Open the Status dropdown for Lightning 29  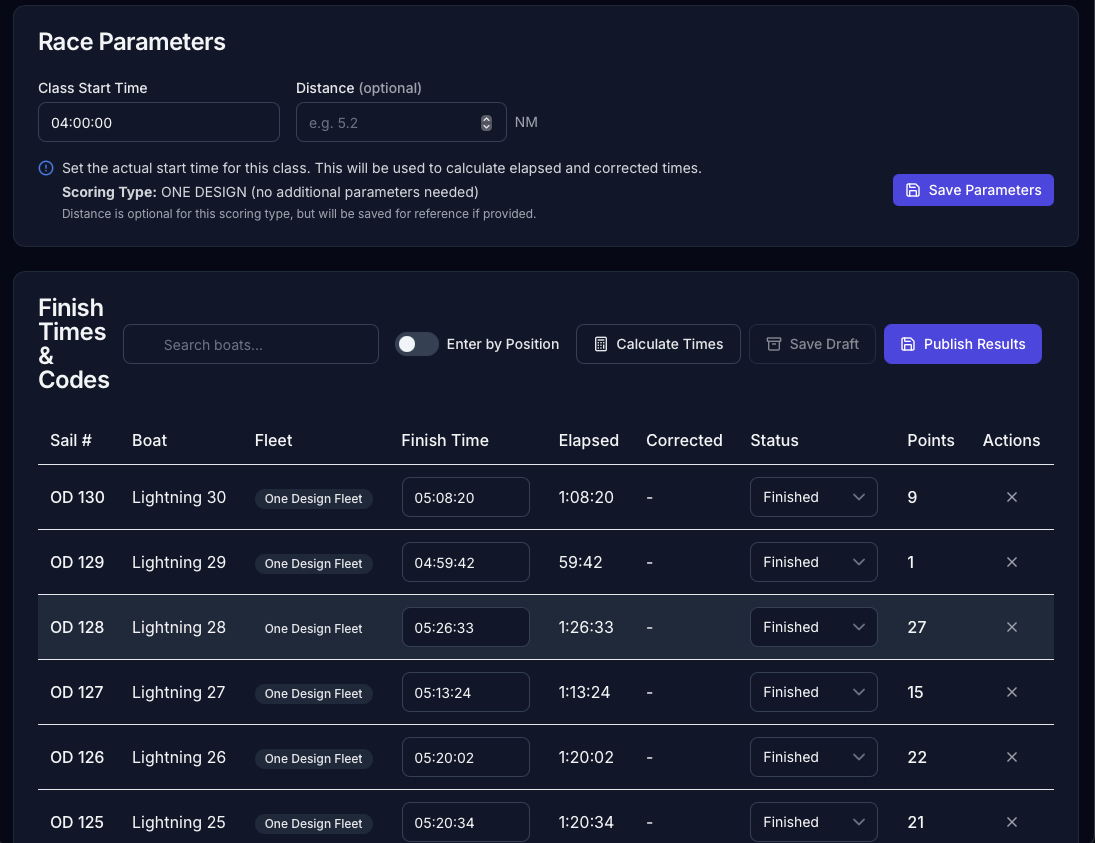click(813, 562)
